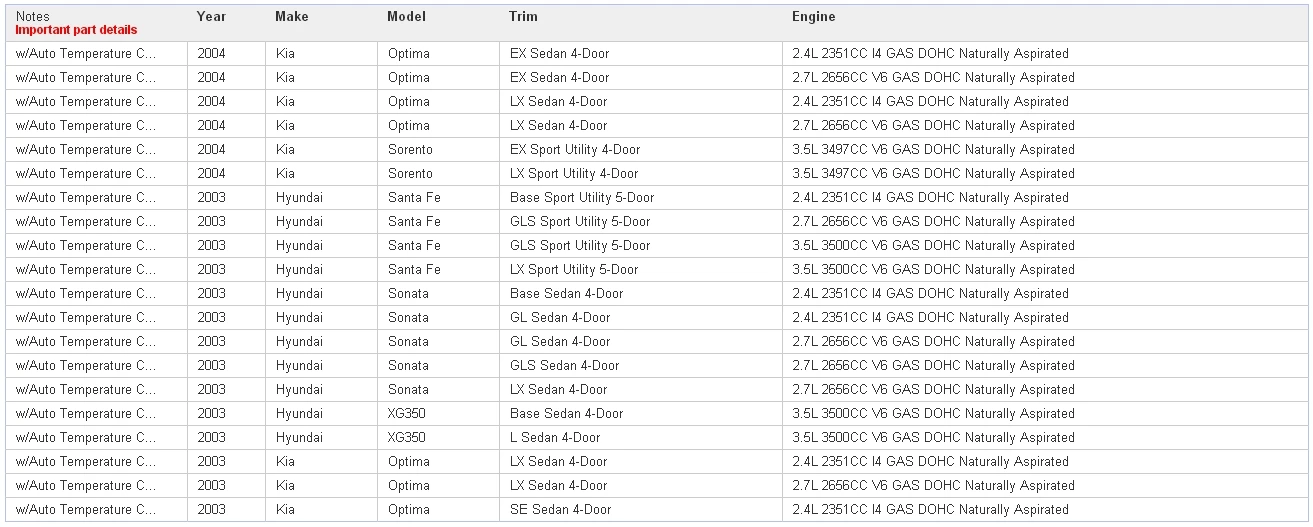Select the XG350 model cell in Base row
Image resolution: width=1313 pixels, height=527 pixels.
click(406, 414)
